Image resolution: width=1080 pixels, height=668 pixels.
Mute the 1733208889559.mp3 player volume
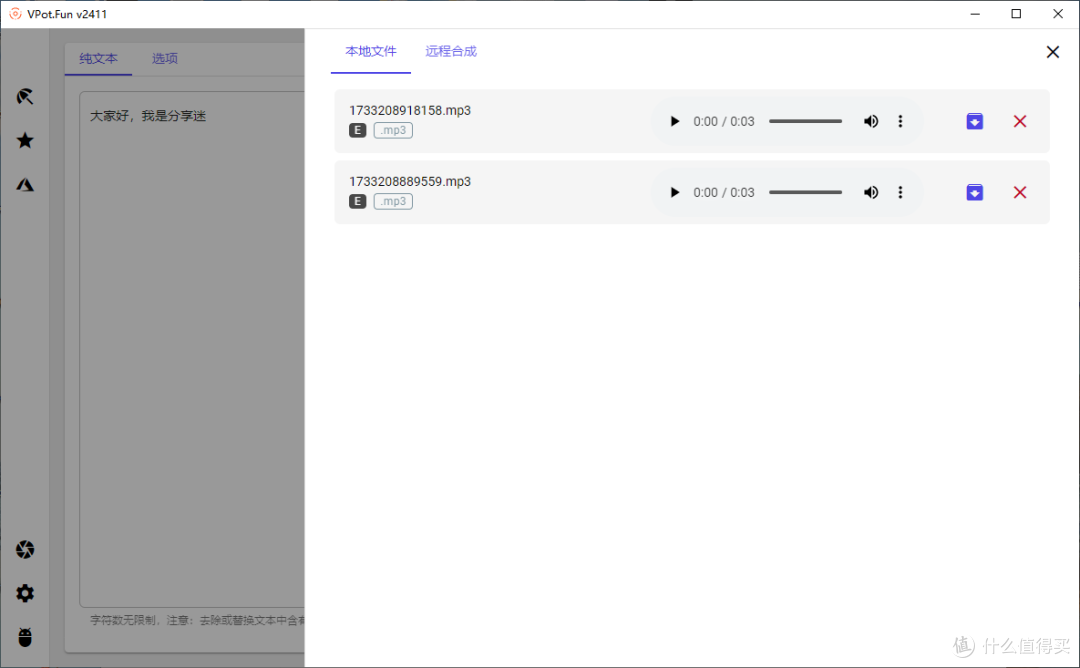click(871, 192)
